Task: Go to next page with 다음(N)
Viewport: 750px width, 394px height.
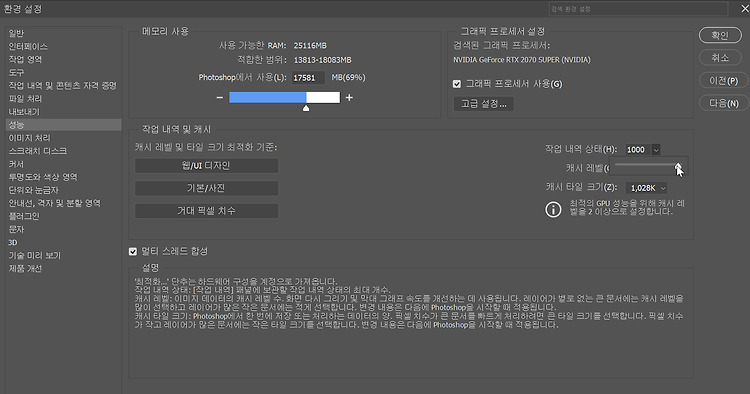Action: click(x=723, y=103)
